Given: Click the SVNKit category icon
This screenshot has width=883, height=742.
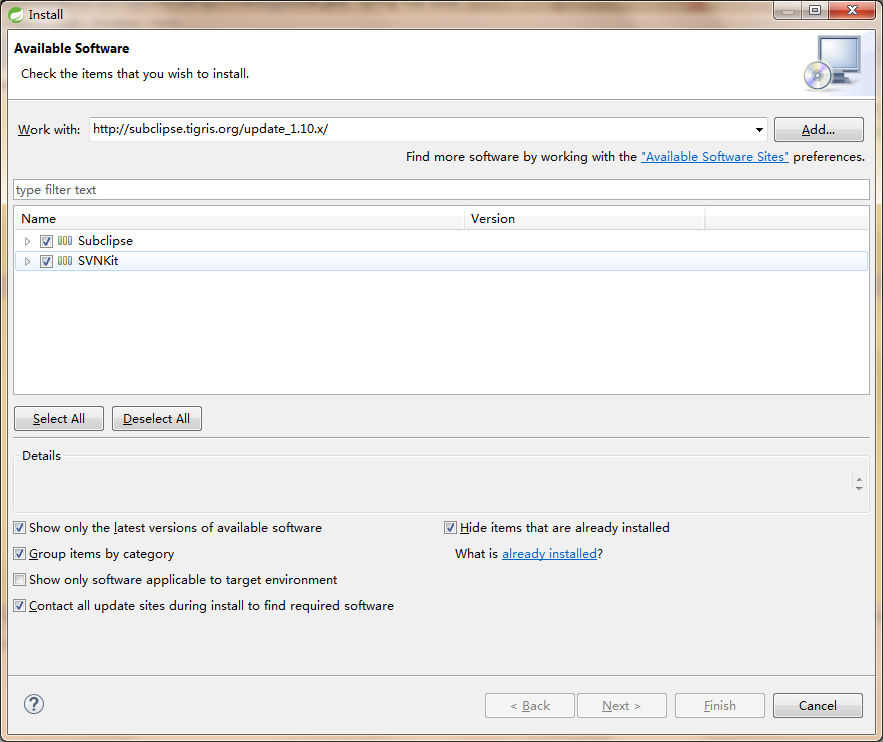Looking at the screenshot, I should 65,261.
